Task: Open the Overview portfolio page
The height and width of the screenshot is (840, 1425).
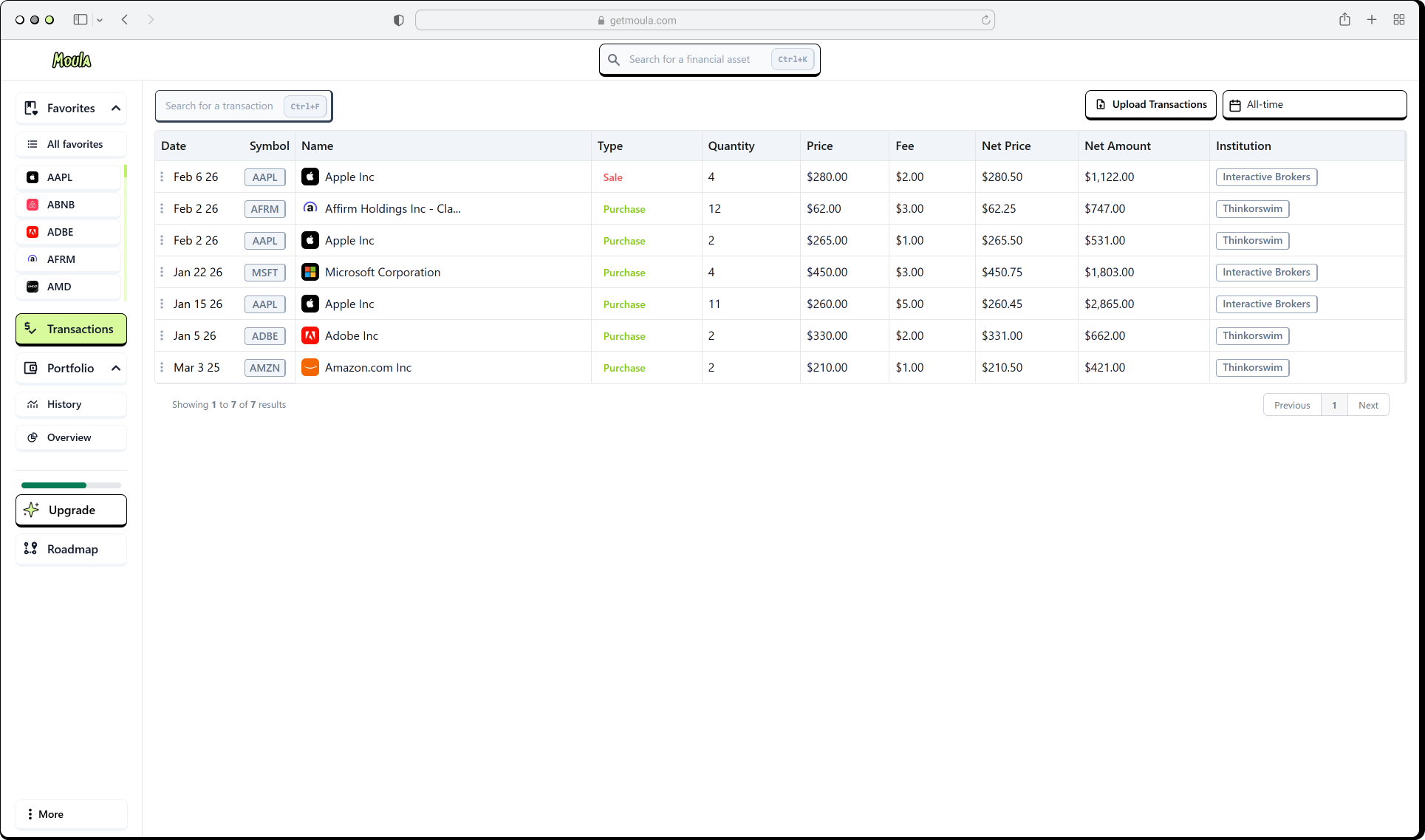Action: (x=71, y=437)
